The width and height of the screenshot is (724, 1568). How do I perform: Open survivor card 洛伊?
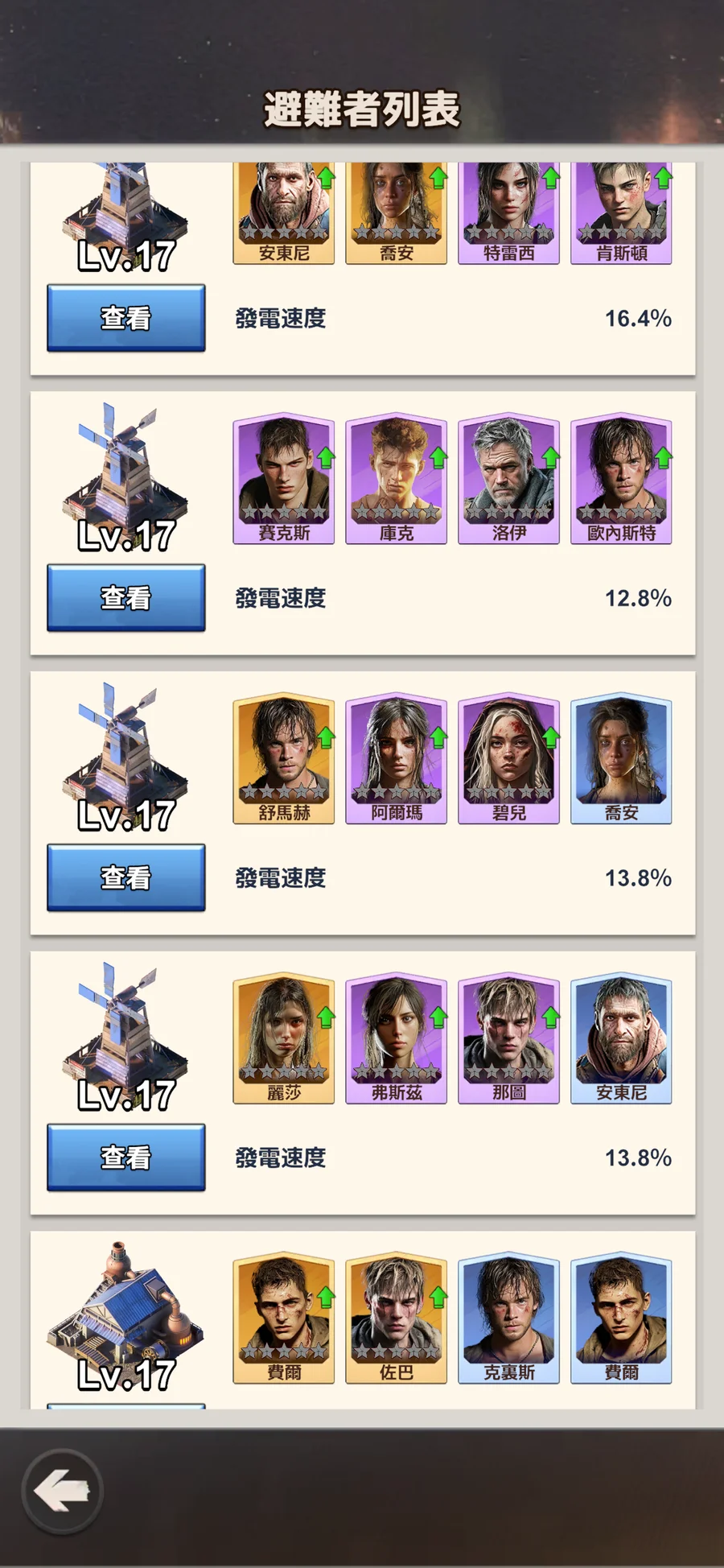coord(509,479)
